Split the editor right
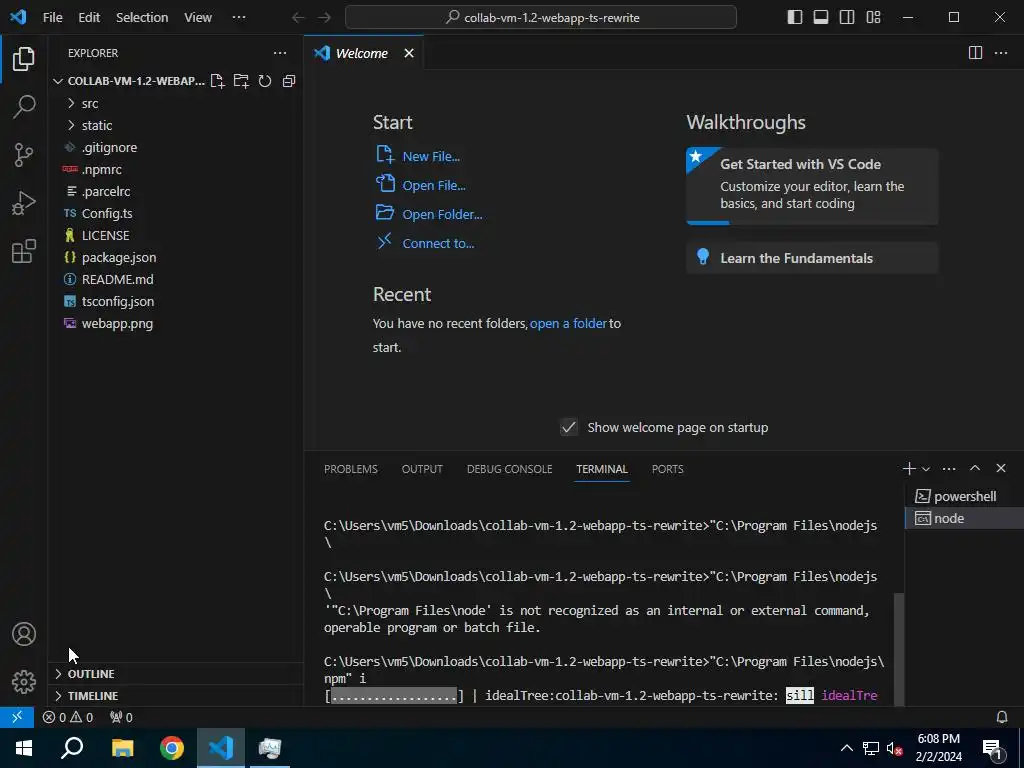The image size is (1024, 768). 975,53
